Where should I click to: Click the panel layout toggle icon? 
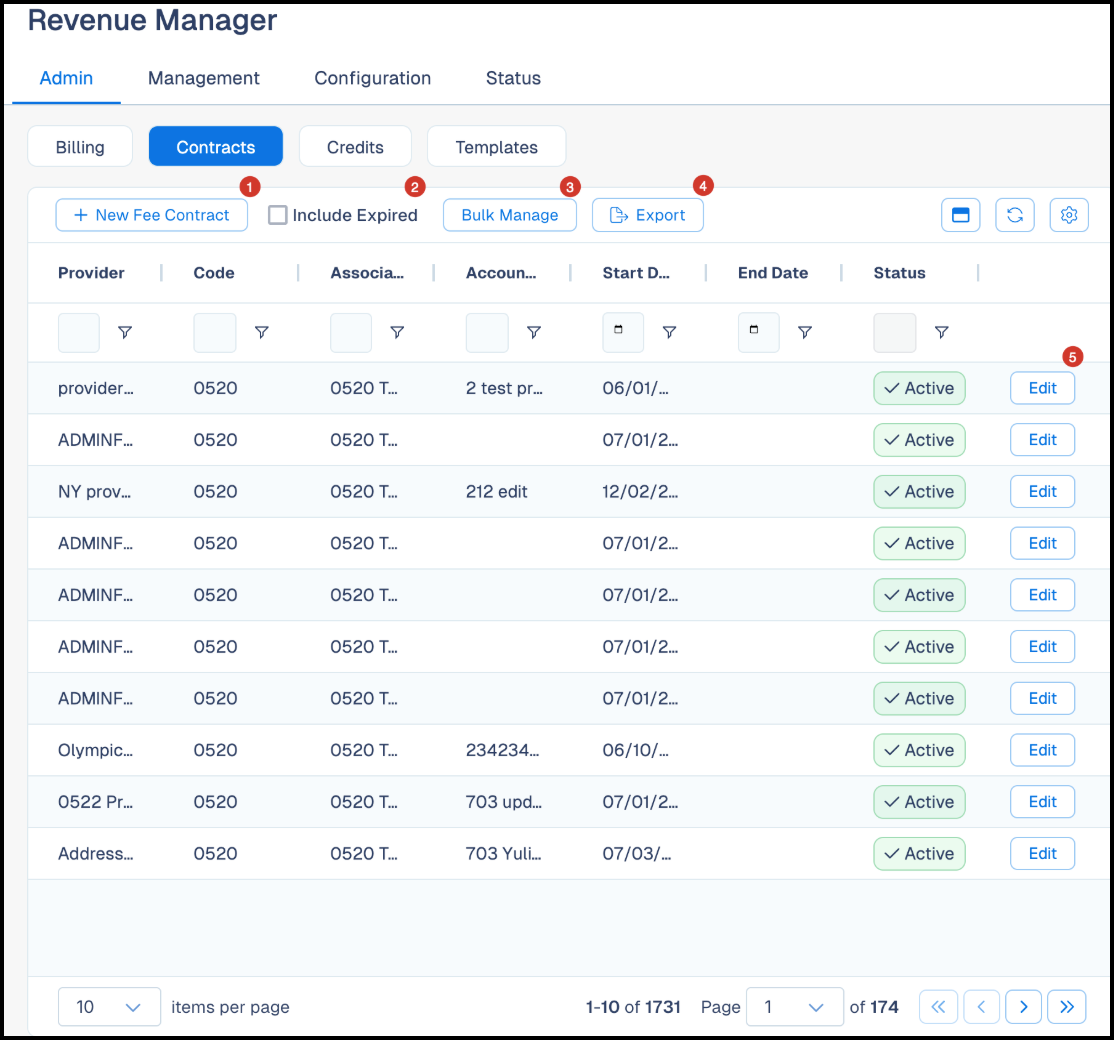pos(961,215)
